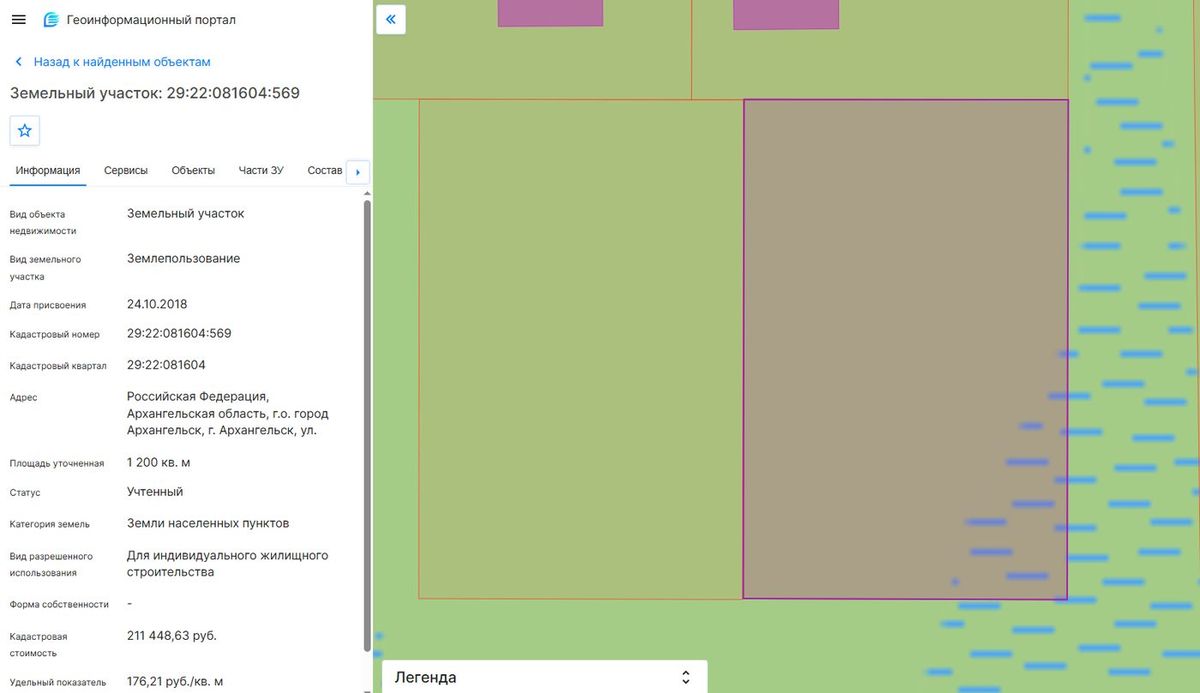The width and height of the screenshot is (1200, 693).
Task: Expand the Легенда panel
Action: click(545, 677)
